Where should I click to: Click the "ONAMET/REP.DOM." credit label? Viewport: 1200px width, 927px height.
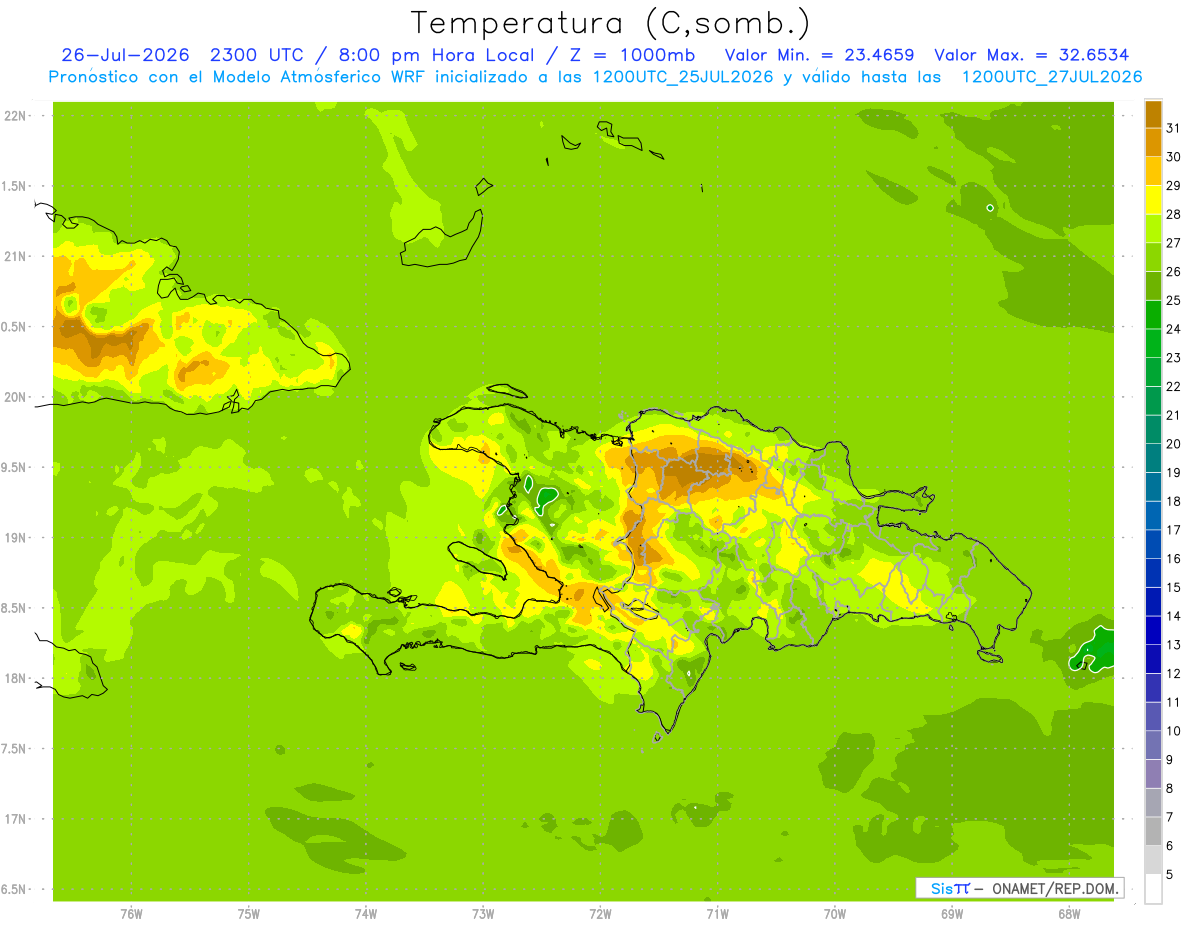click(1054, 888)
